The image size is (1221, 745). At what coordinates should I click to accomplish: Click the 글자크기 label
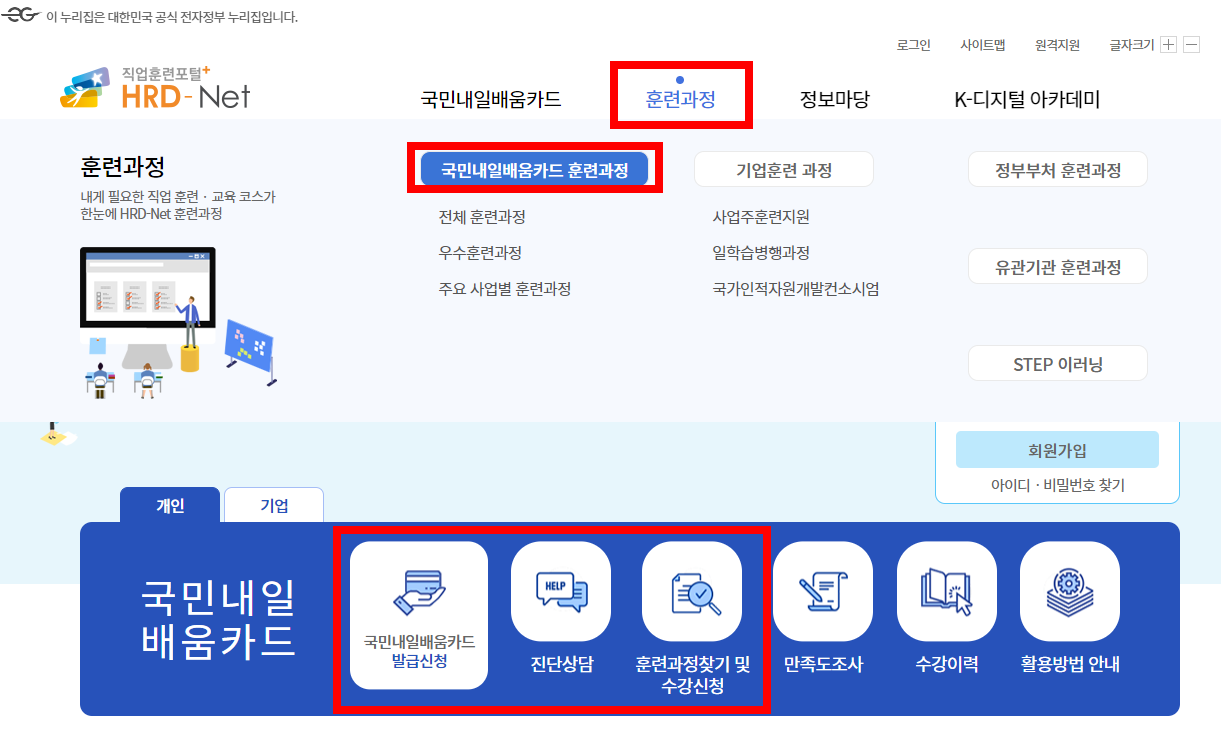(x=1132, y=45)
